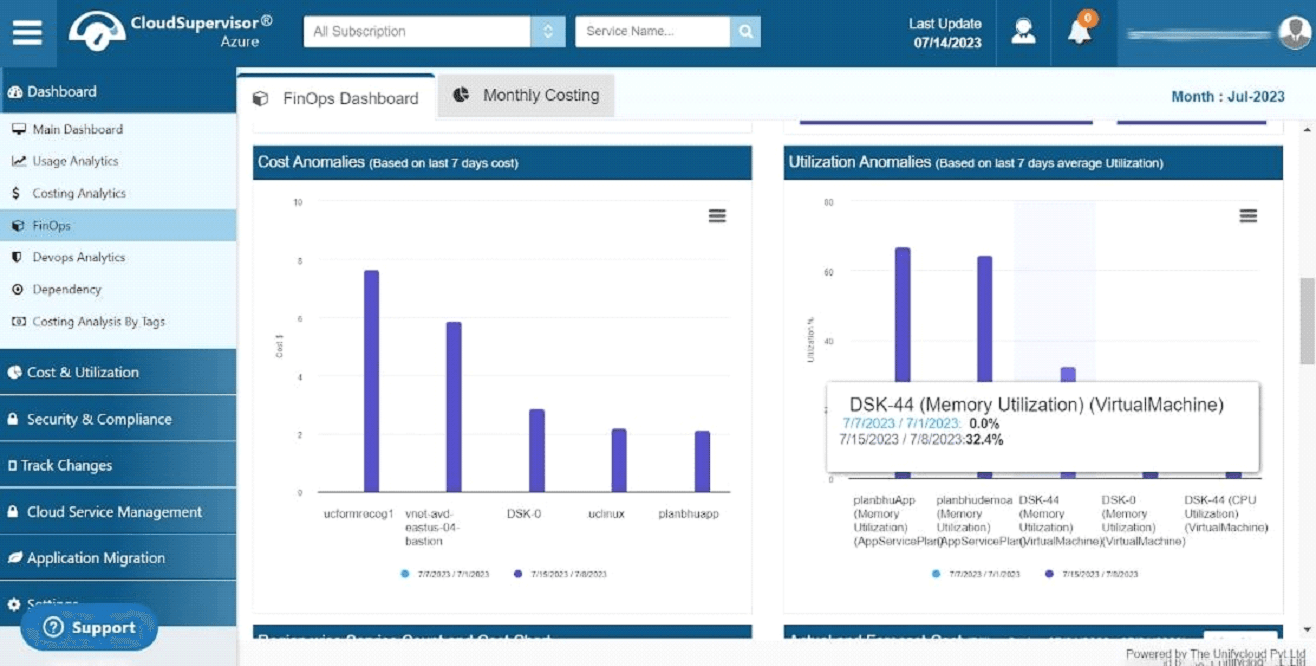Click the Costing Analysis By Tags icon
The width and height of the screenshot is (1316, 666).
(18, 321)
